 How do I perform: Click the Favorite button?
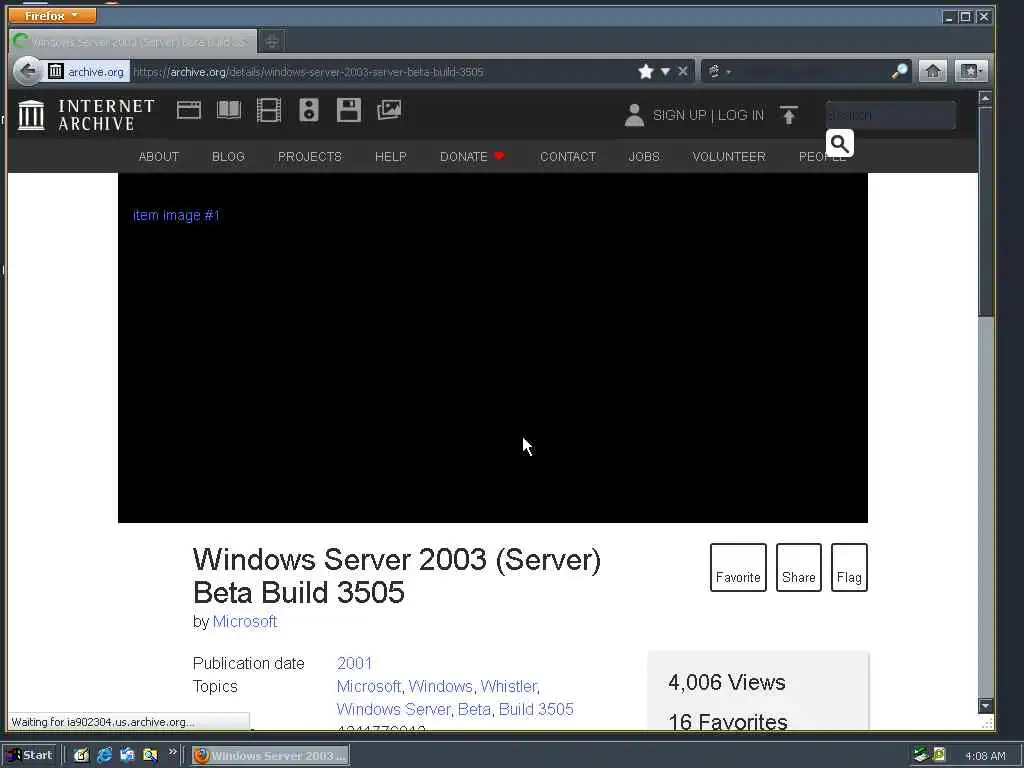738,568
